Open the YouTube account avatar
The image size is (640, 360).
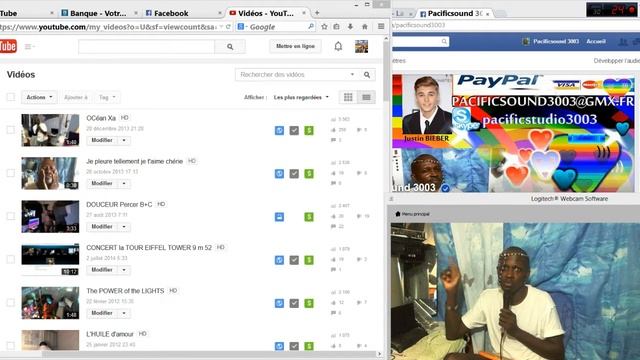point(361,46)
